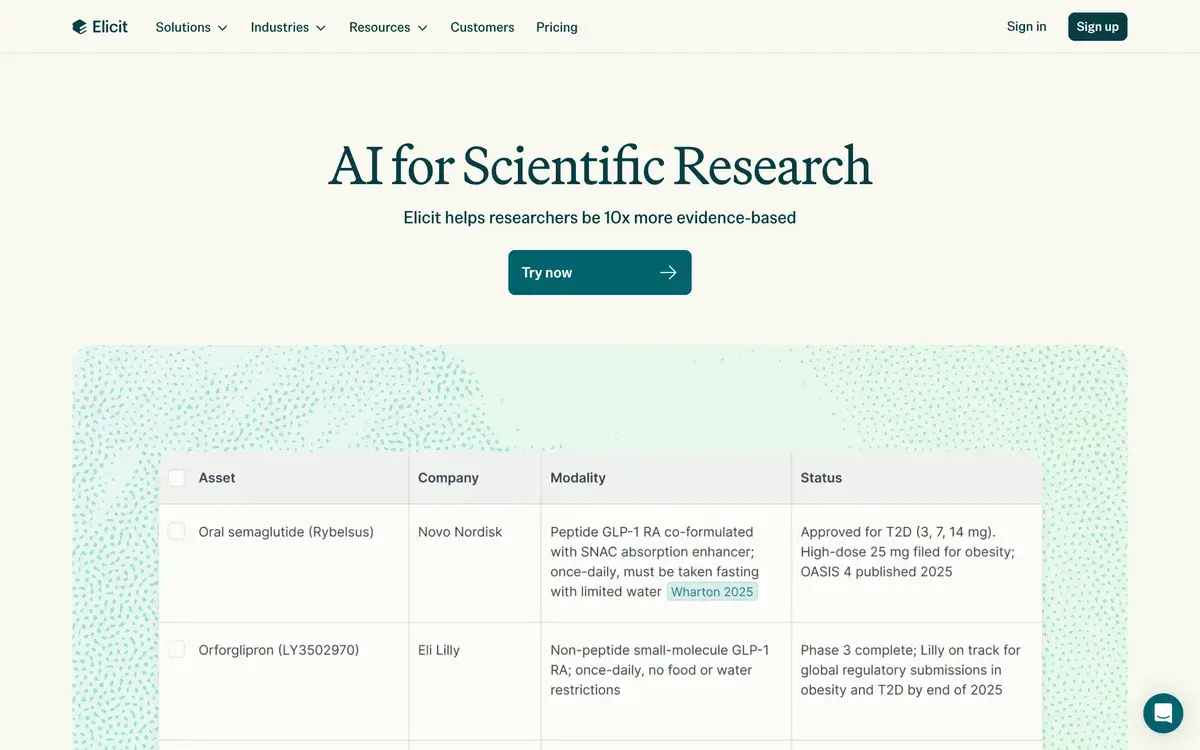Expand the Resources dropdown menu
The width and height of the screenshot is (1200, 750).
tap(388, 27)
